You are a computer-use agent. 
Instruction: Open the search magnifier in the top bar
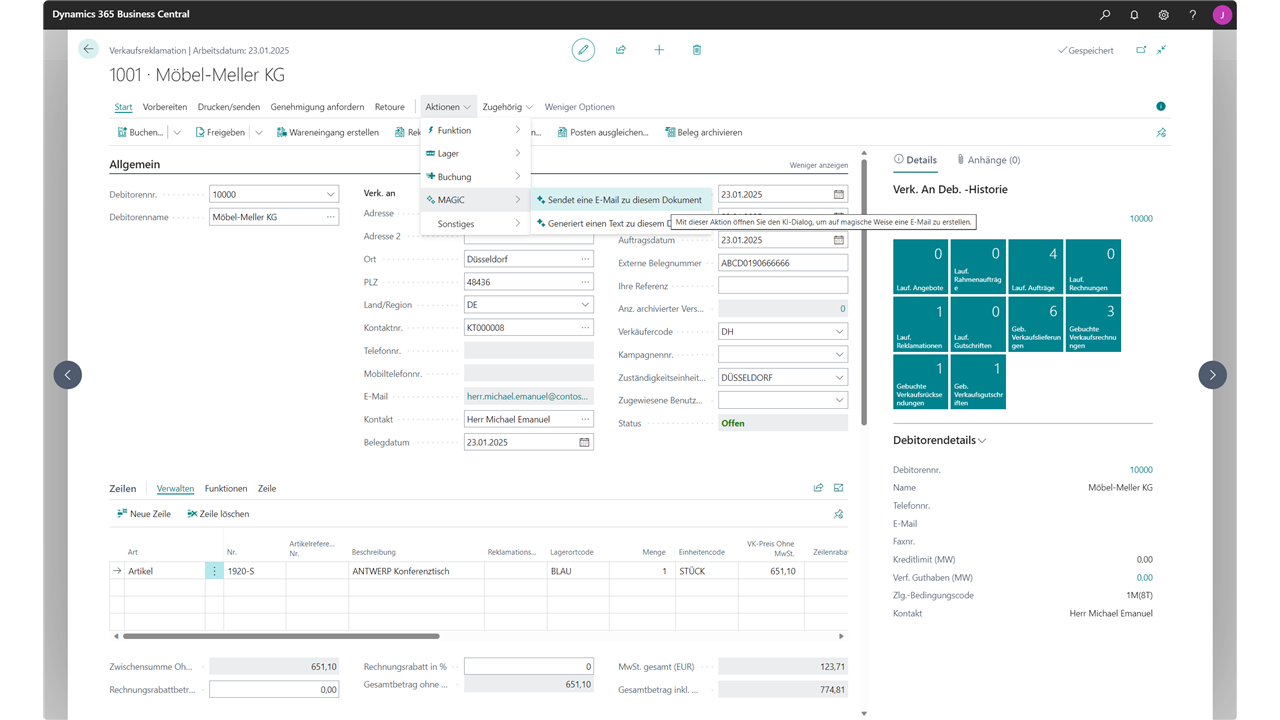1105,15
